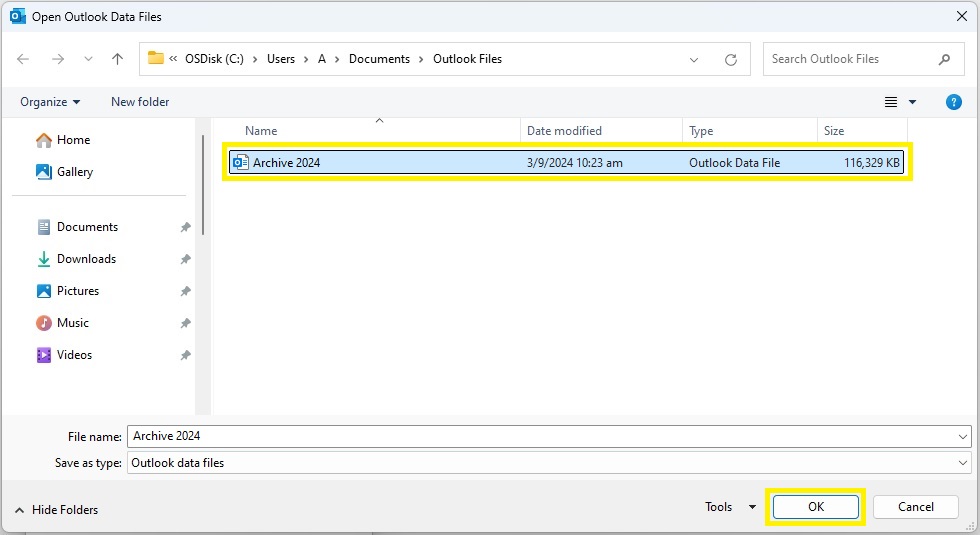Expand chevron after Documents in path
Screen dimensions: 980x535
click(421, 59)
